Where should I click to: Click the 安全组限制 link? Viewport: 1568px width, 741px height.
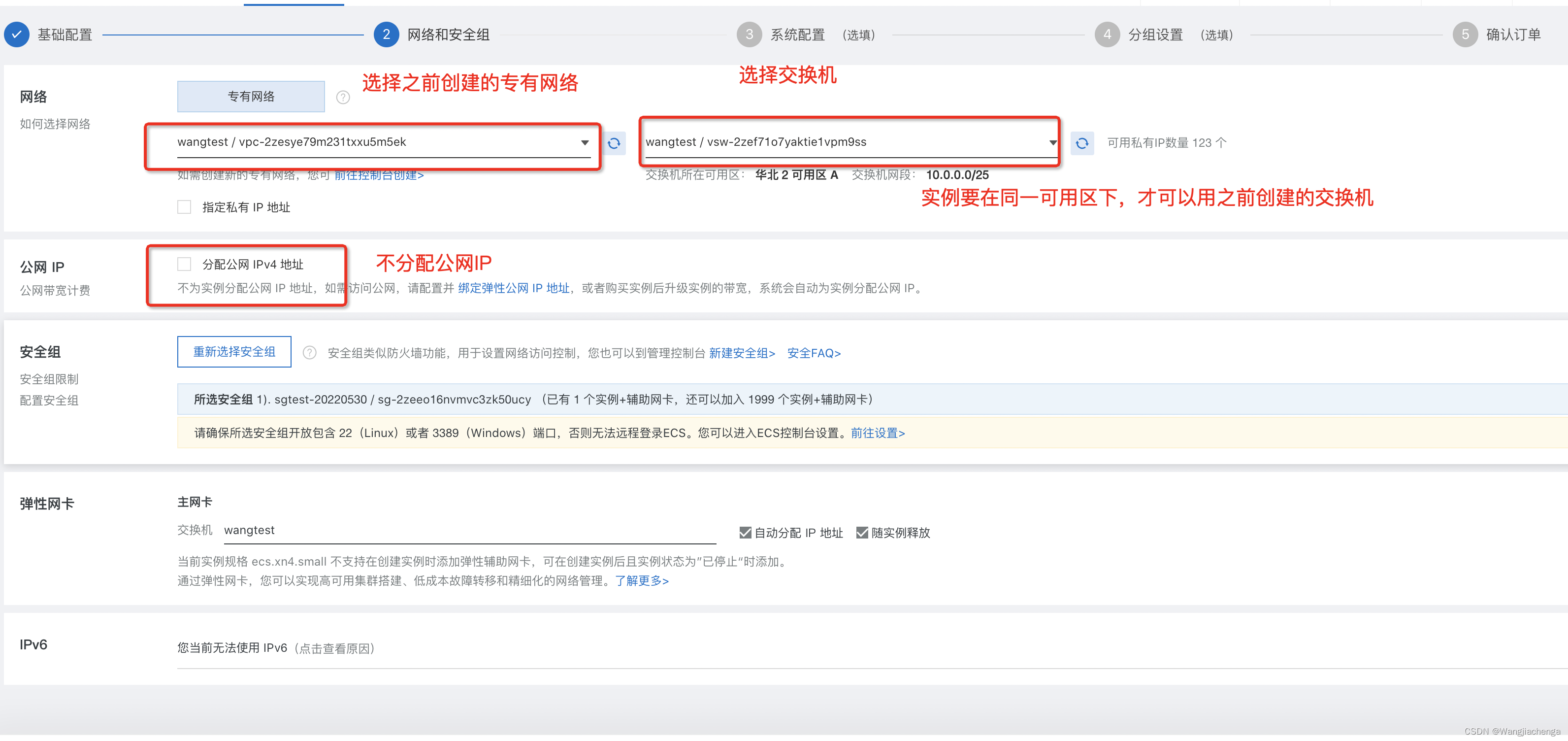click(49, 379)
